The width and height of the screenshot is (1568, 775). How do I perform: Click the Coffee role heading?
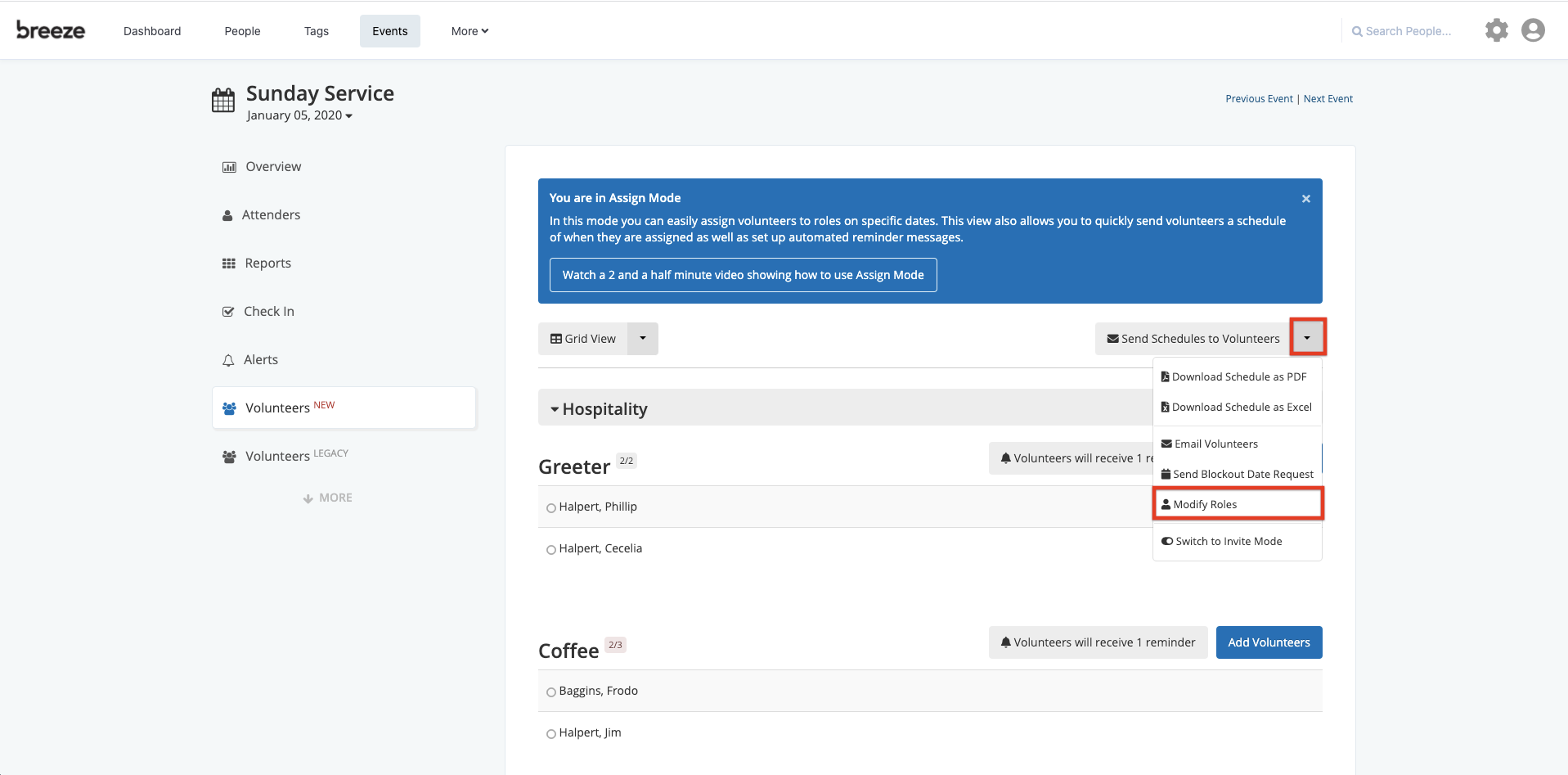click(568, 651)
